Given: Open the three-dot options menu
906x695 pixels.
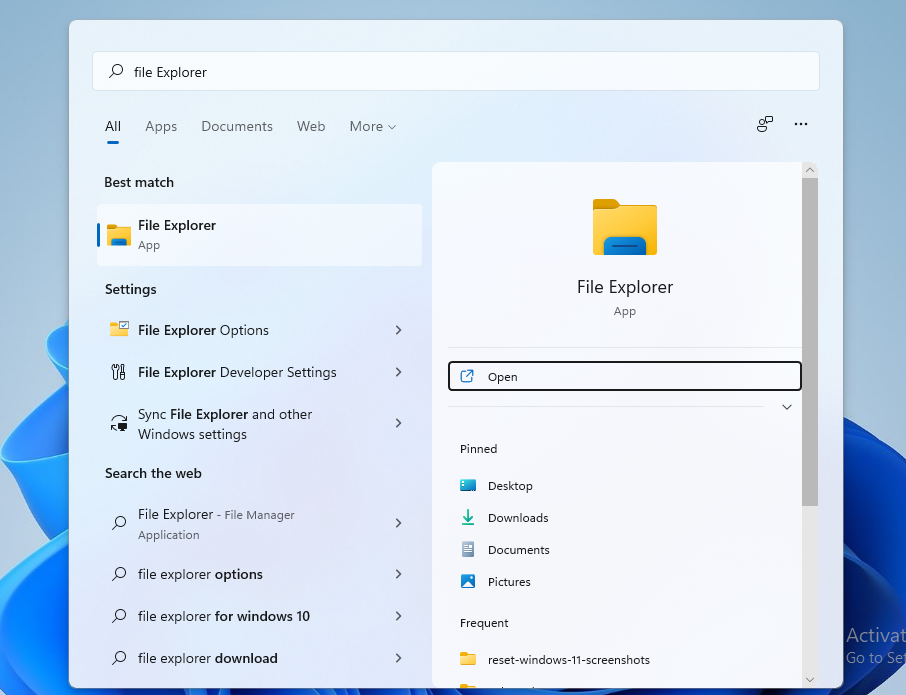Looking at the screenshot, I should pos(800,124).
